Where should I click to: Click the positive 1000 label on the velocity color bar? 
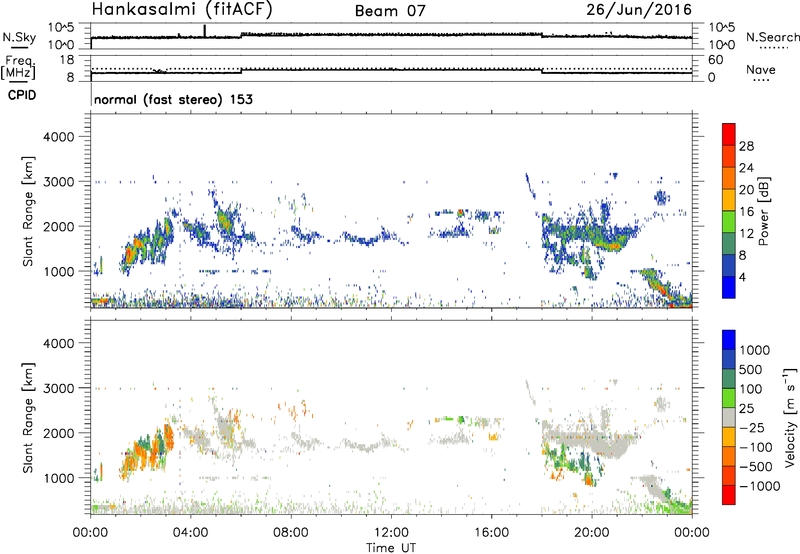pos(755,350)
